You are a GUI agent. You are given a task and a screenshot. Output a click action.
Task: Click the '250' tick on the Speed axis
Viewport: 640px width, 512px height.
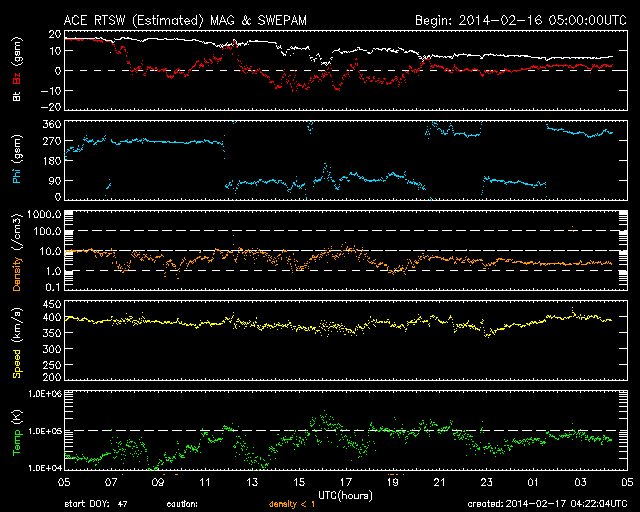(x=52, y=365)
